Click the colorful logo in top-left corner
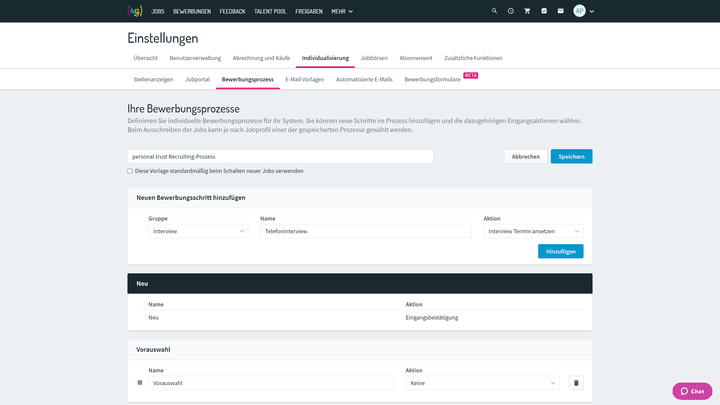 click(135, 11)
